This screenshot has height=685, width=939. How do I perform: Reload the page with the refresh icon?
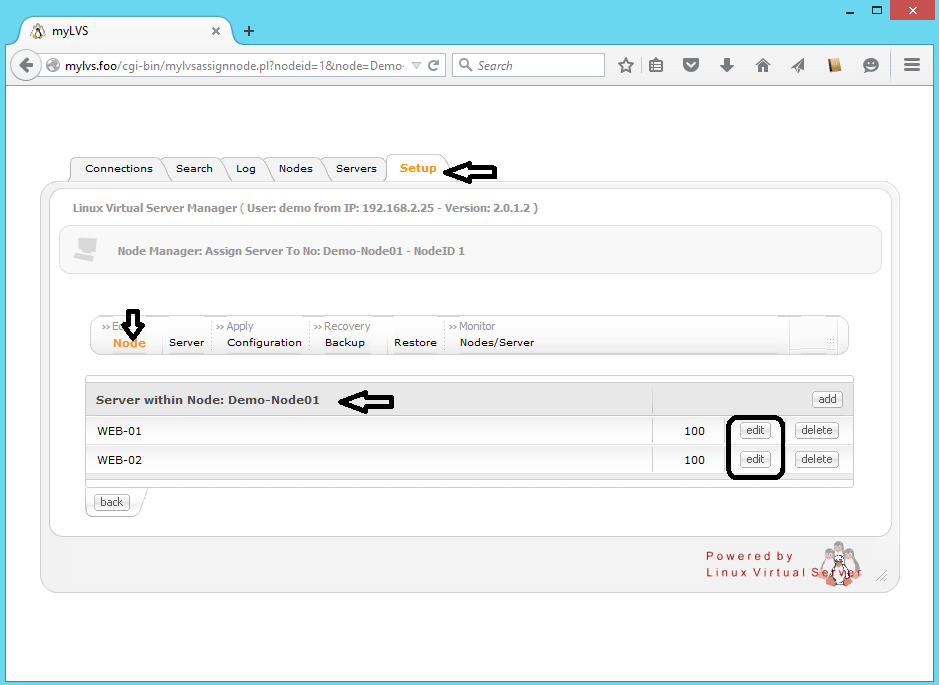(x=434, y=65)
